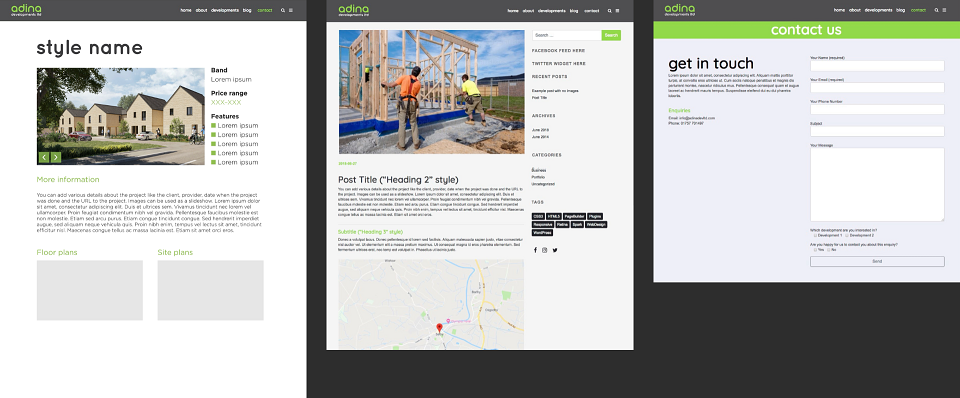The width and height of the screenshot is (960, 398).
Task: Select the No radio option
Action: point(829,249)
